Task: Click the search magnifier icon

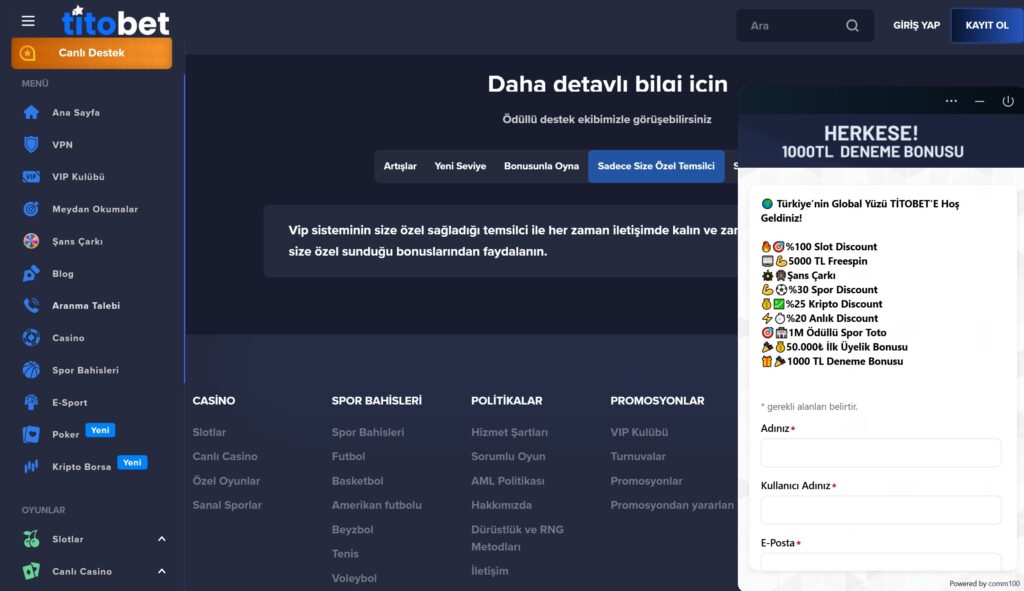Action: point(852,25)
